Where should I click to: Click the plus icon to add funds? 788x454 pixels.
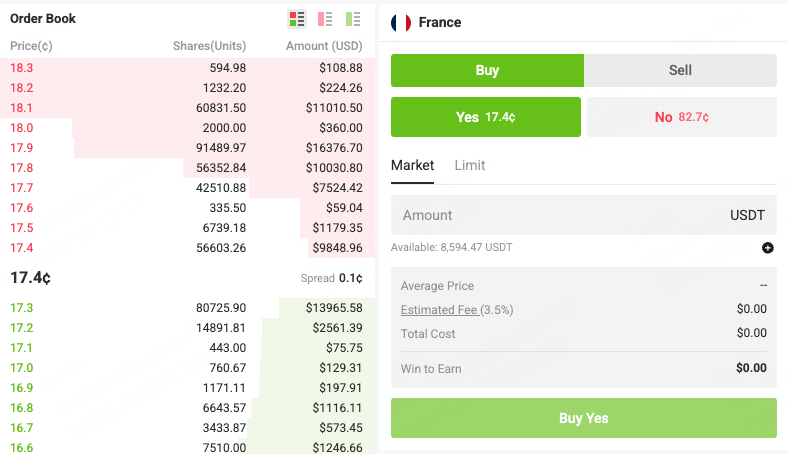(x=767, y=247)
